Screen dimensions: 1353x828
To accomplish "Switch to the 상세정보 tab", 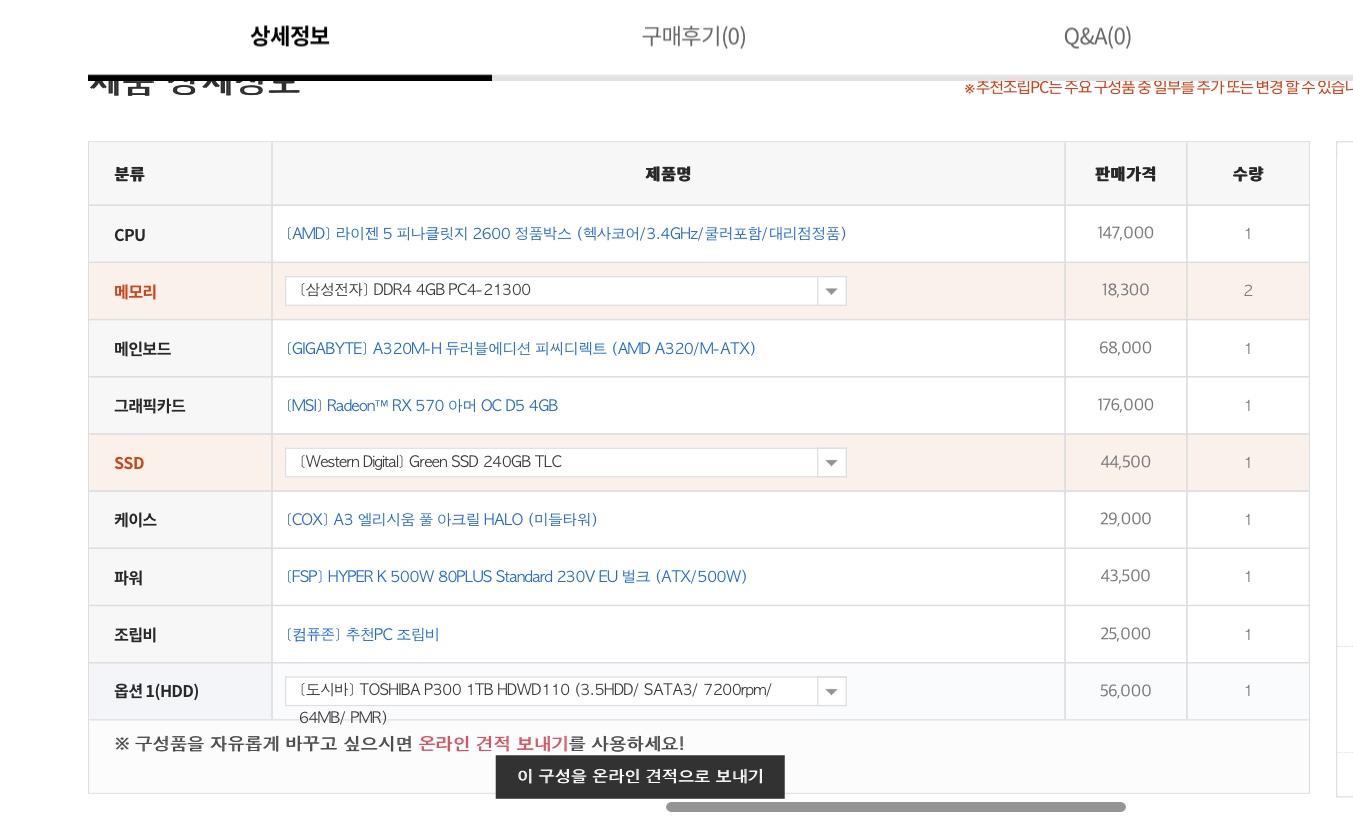I will coord(289,37).
